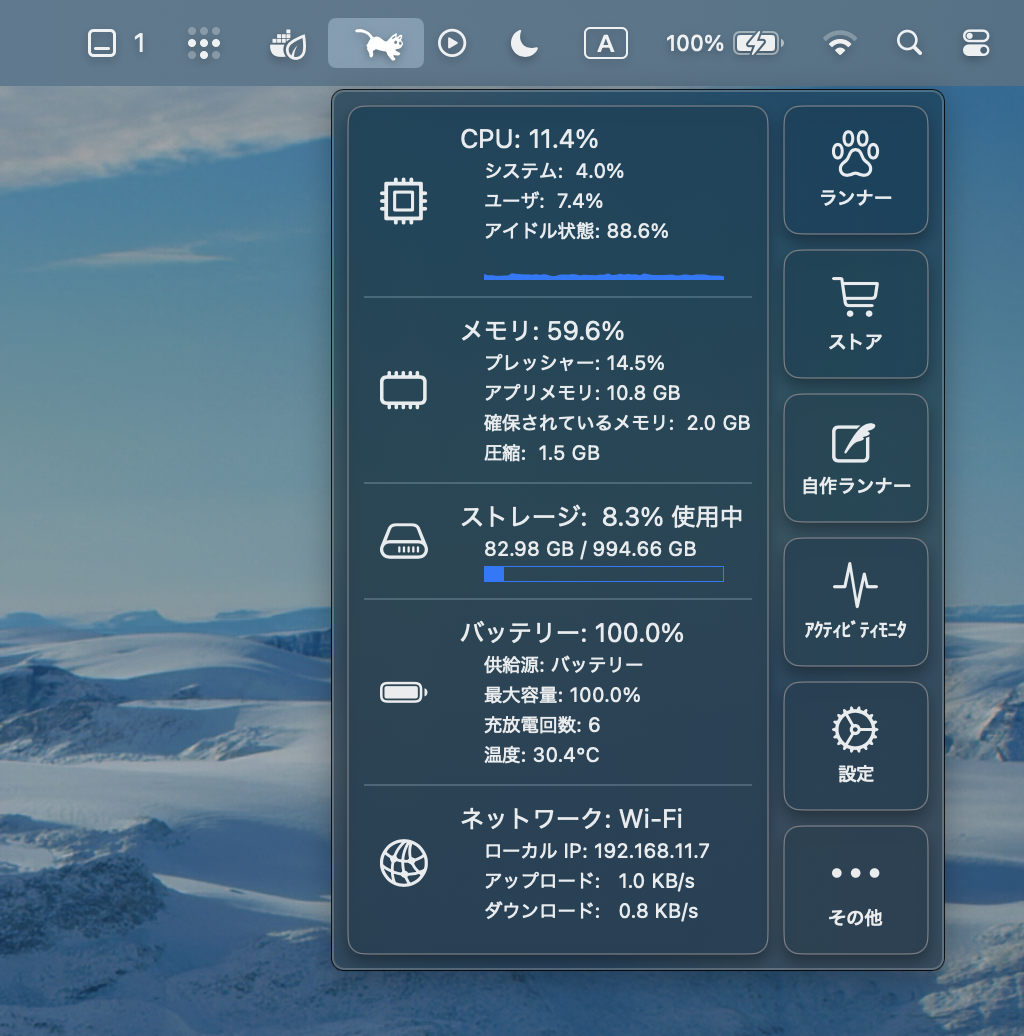Screen dimensions: 1024x1036
Task: Open the 自作ランナー editor button
Action: click(856, 458)
